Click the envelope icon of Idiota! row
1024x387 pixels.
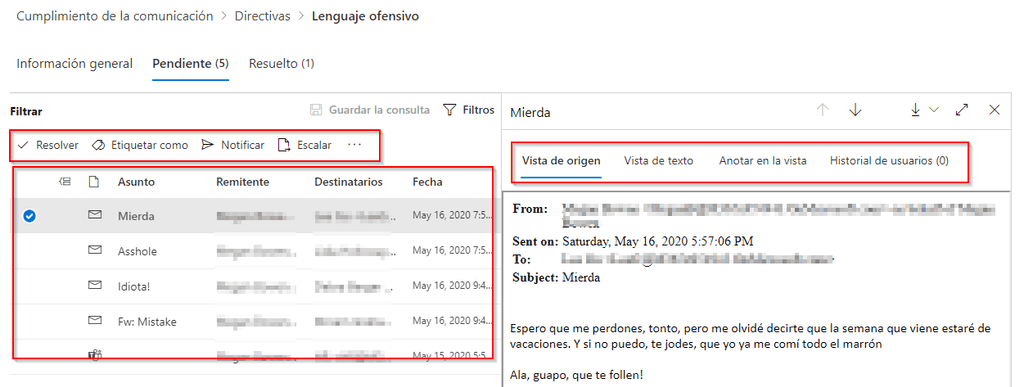pyautogui.click(x=95, y=285)
